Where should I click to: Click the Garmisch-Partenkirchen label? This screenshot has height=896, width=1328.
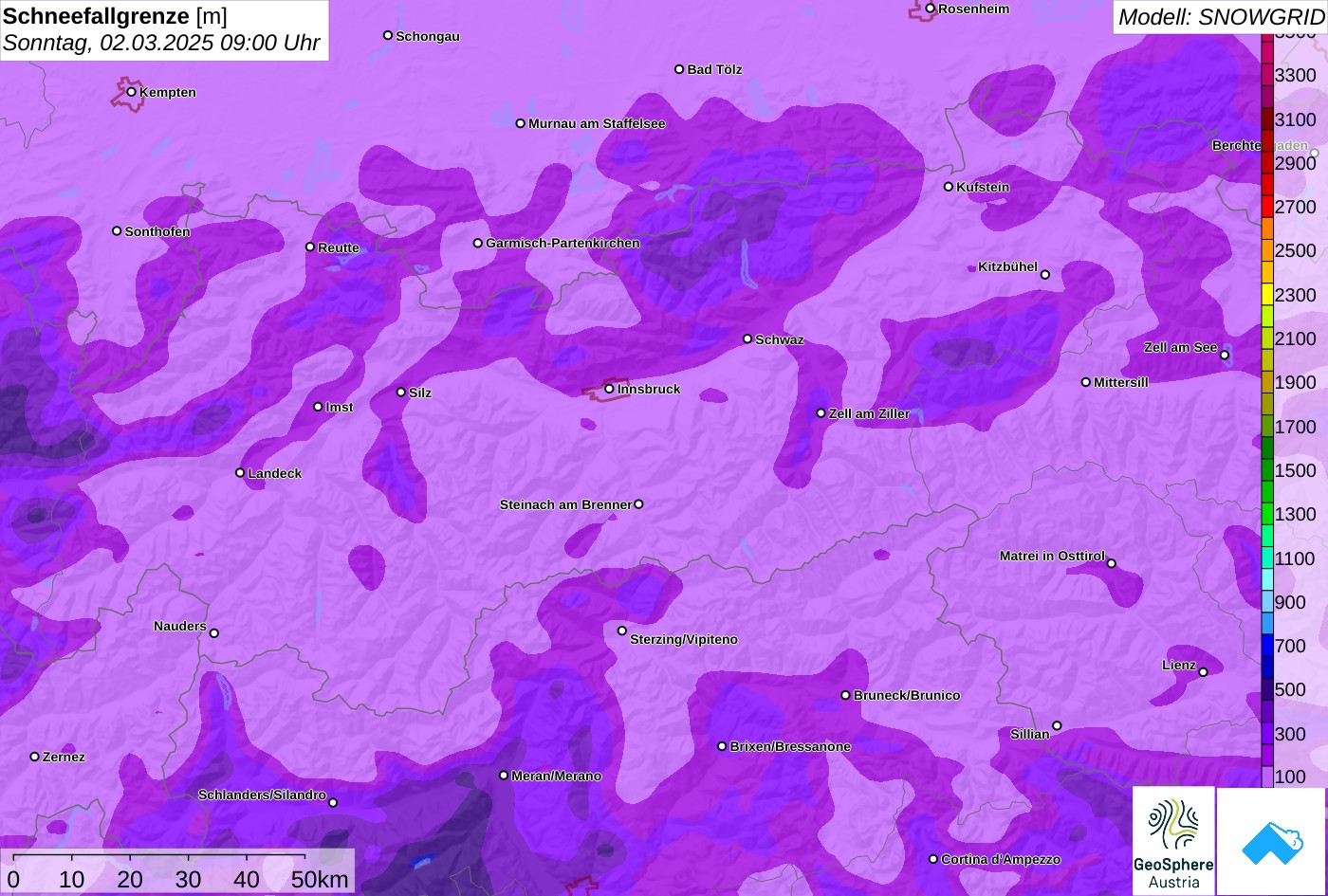(563, 243)
